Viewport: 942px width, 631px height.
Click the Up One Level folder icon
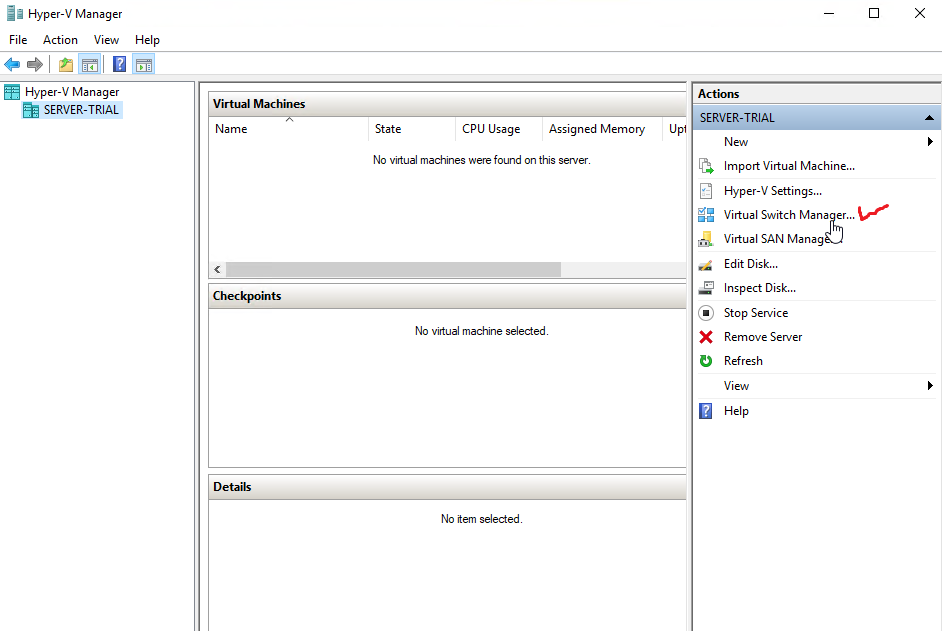[x=65, y=64]
